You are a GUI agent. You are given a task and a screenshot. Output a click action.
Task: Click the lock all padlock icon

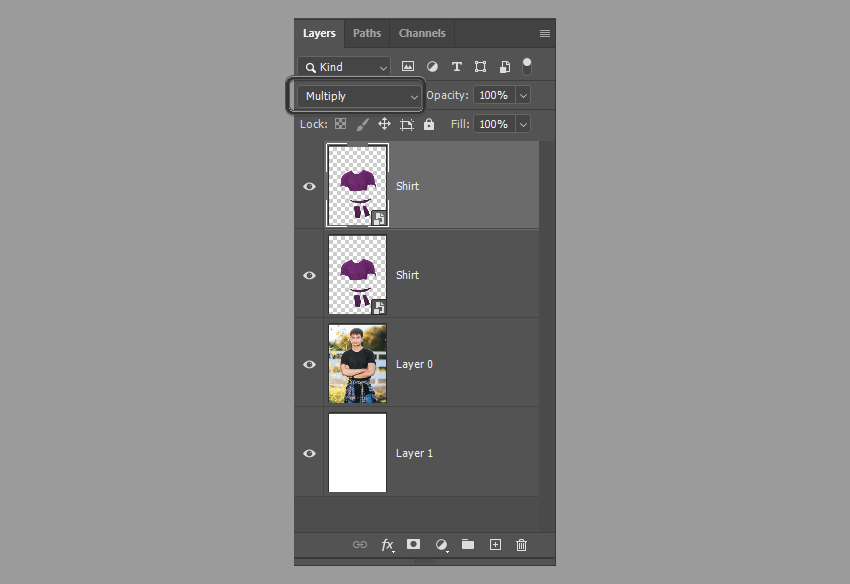pos(429,124)
